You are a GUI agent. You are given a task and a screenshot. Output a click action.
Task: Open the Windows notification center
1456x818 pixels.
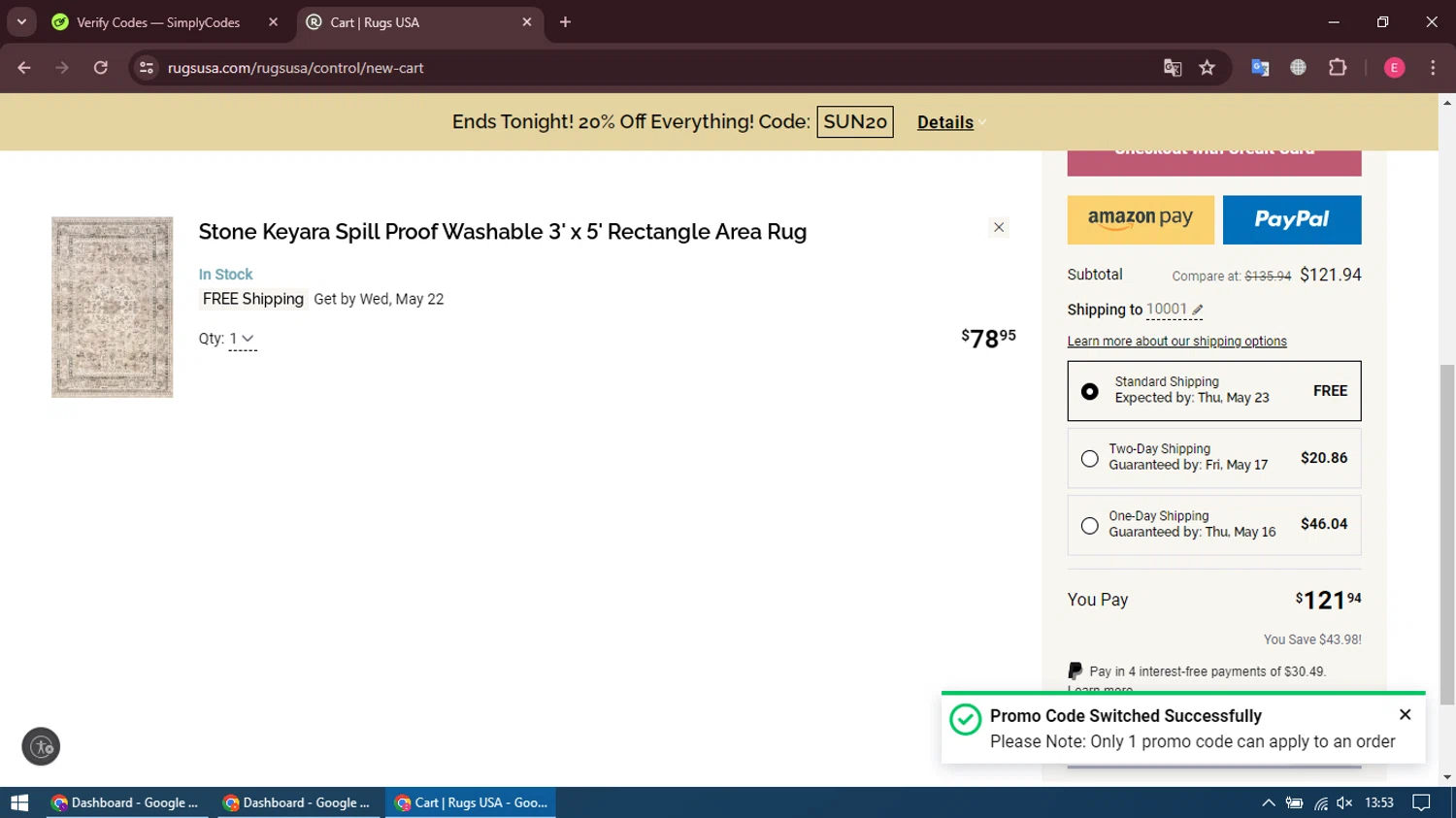(x=1421, y=802)
